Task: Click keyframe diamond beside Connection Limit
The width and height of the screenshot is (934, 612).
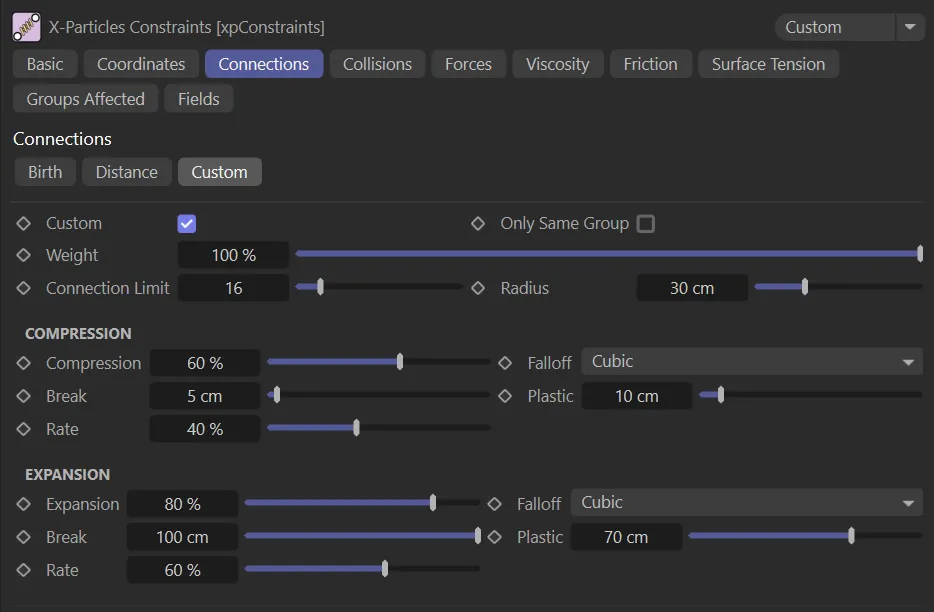Action: [24, 288]
